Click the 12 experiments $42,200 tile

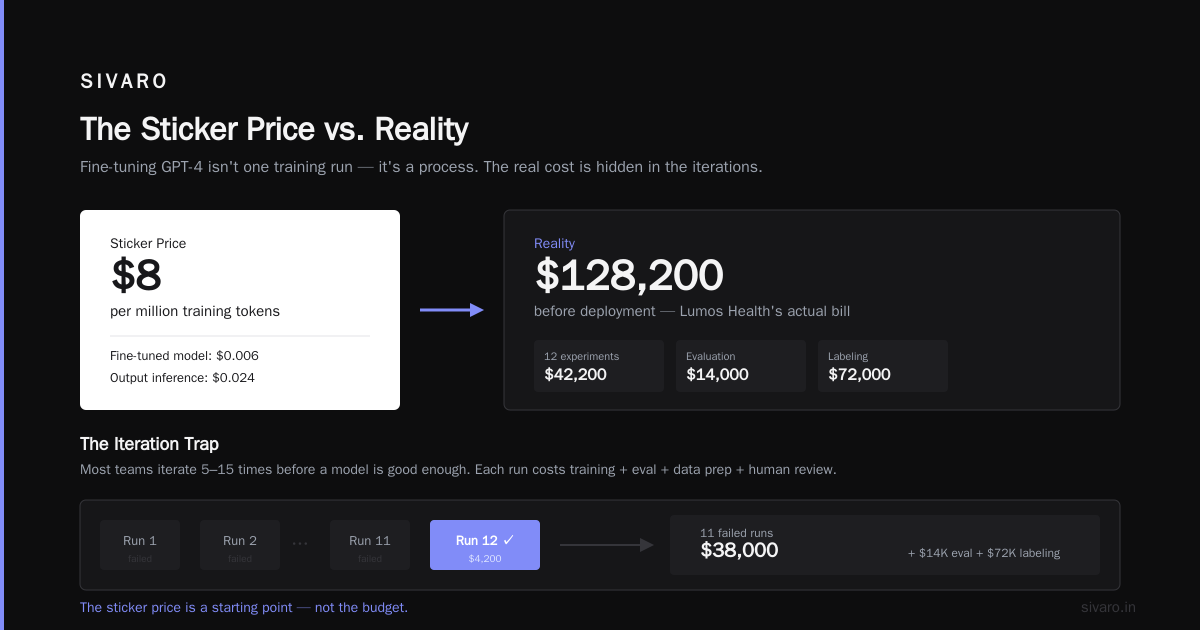point(599,365)
